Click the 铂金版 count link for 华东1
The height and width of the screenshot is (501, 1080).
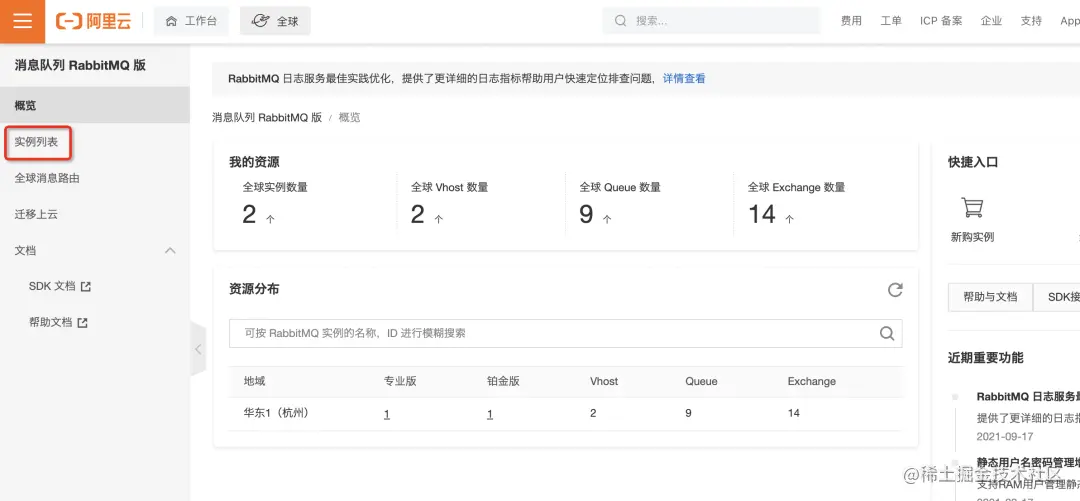click(x=490, y=414)
